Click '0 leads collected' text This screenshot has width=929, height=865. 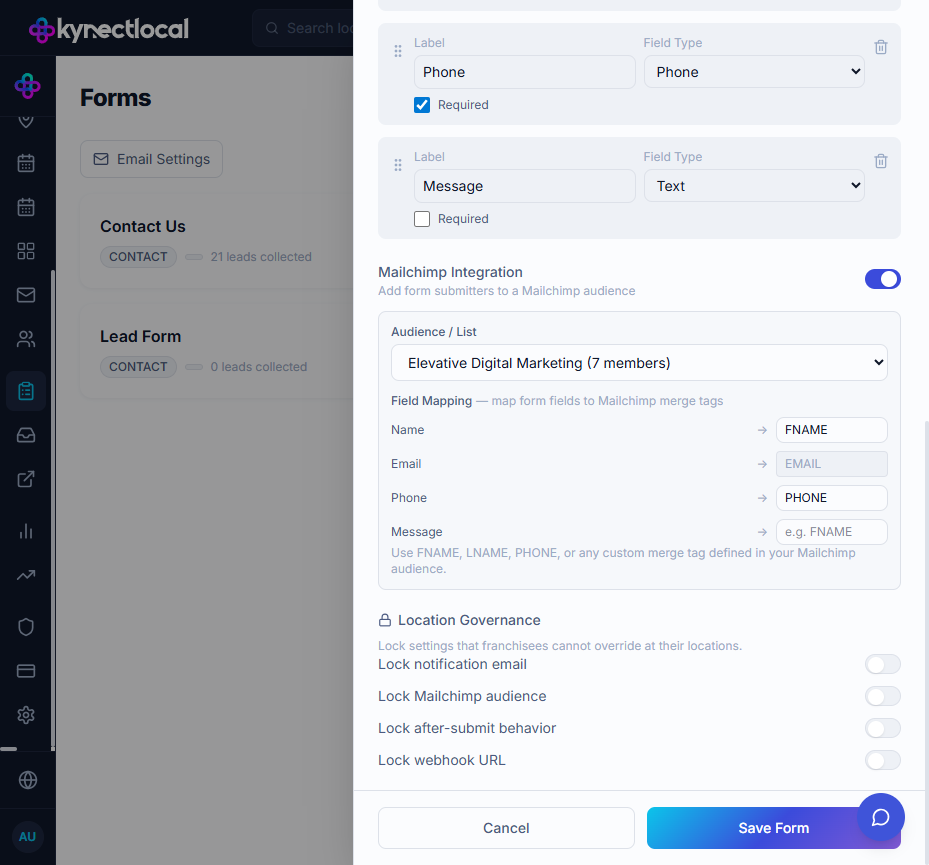258,367
